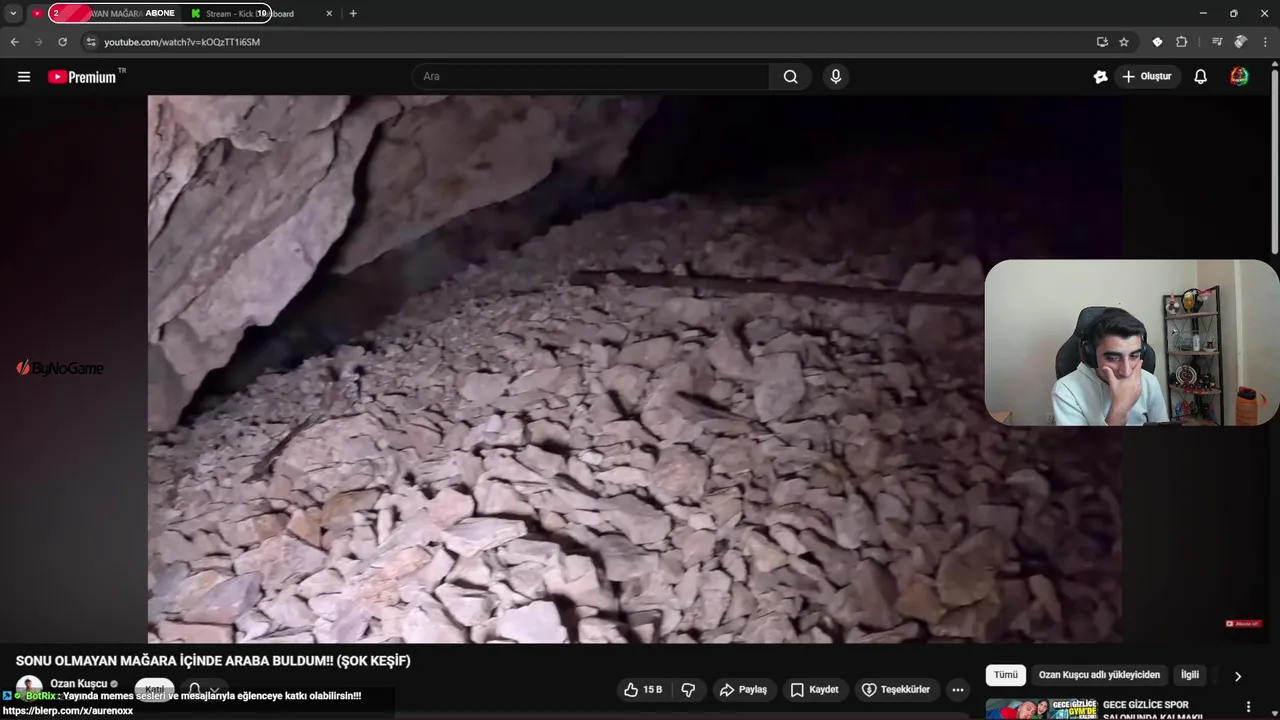Click the browser forward arrow
The width and height of the screenshot is (1280, 720).
tap(38, 42)
